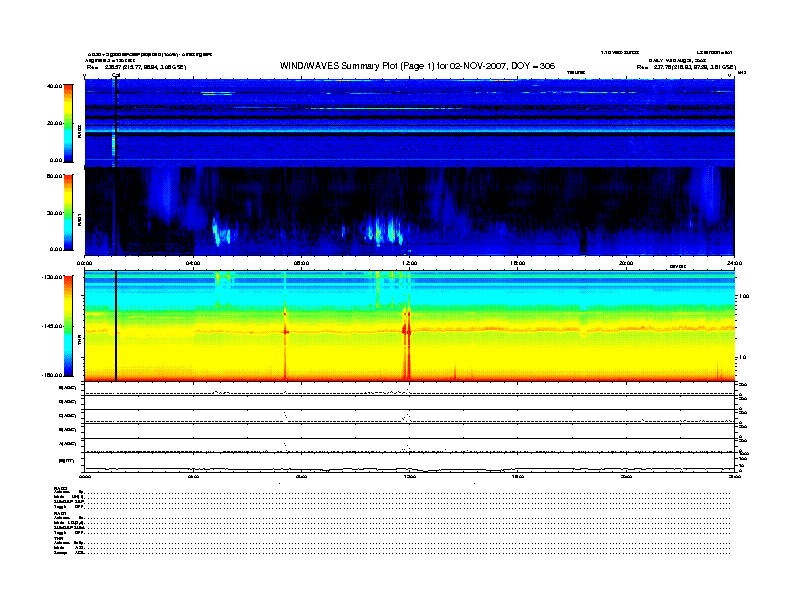
Task: Click the RAD1 panel axis label
Action: point(80,219)
